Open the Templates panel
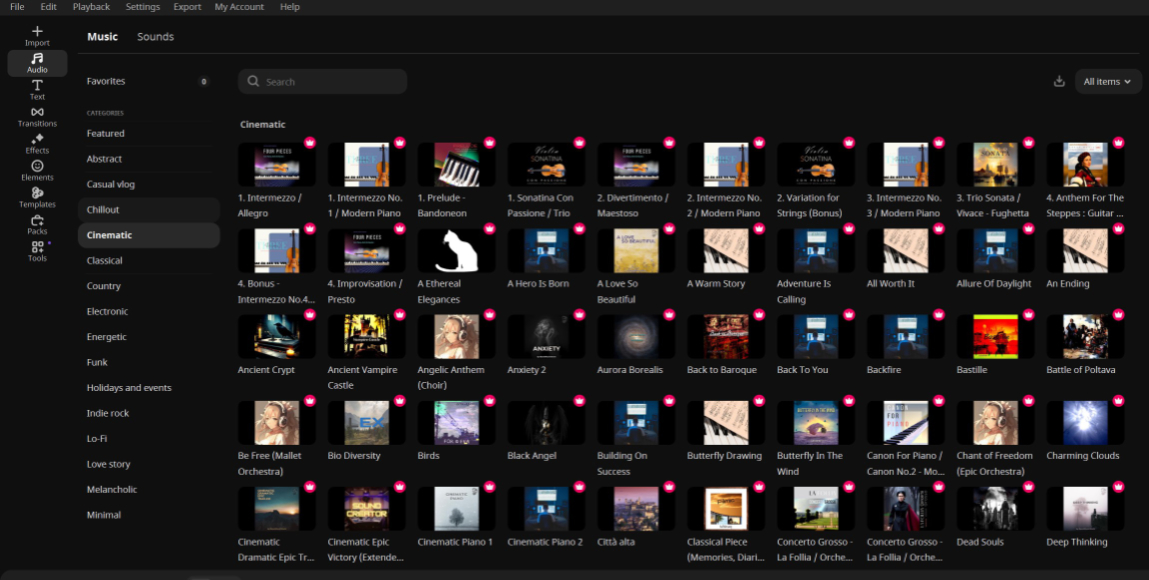This screenshot has width=1149, height=580. click(x=37, y=198)
